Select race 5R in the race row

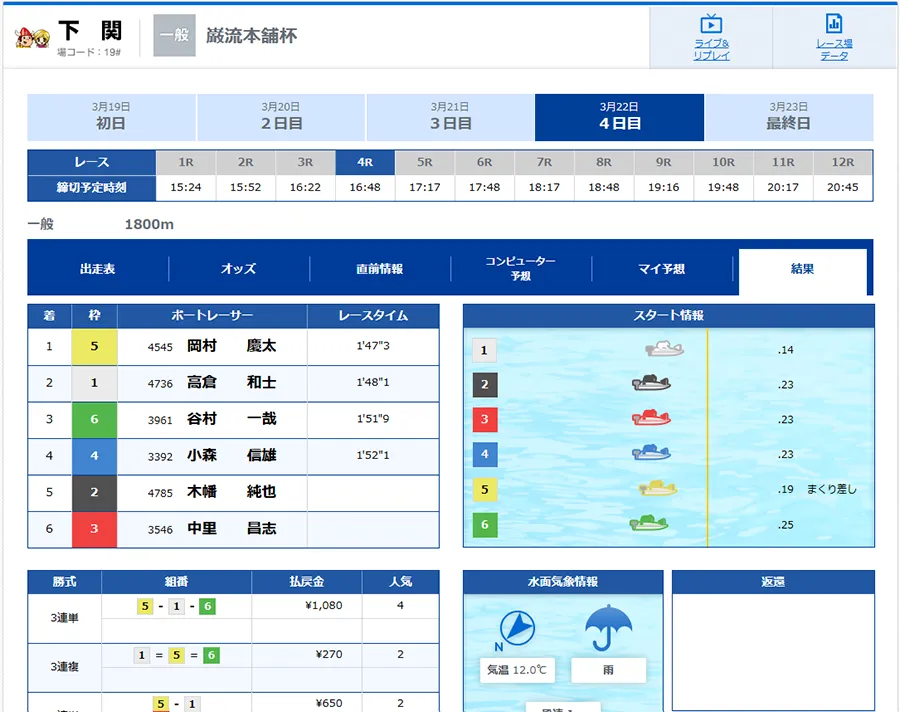point(425,162)
